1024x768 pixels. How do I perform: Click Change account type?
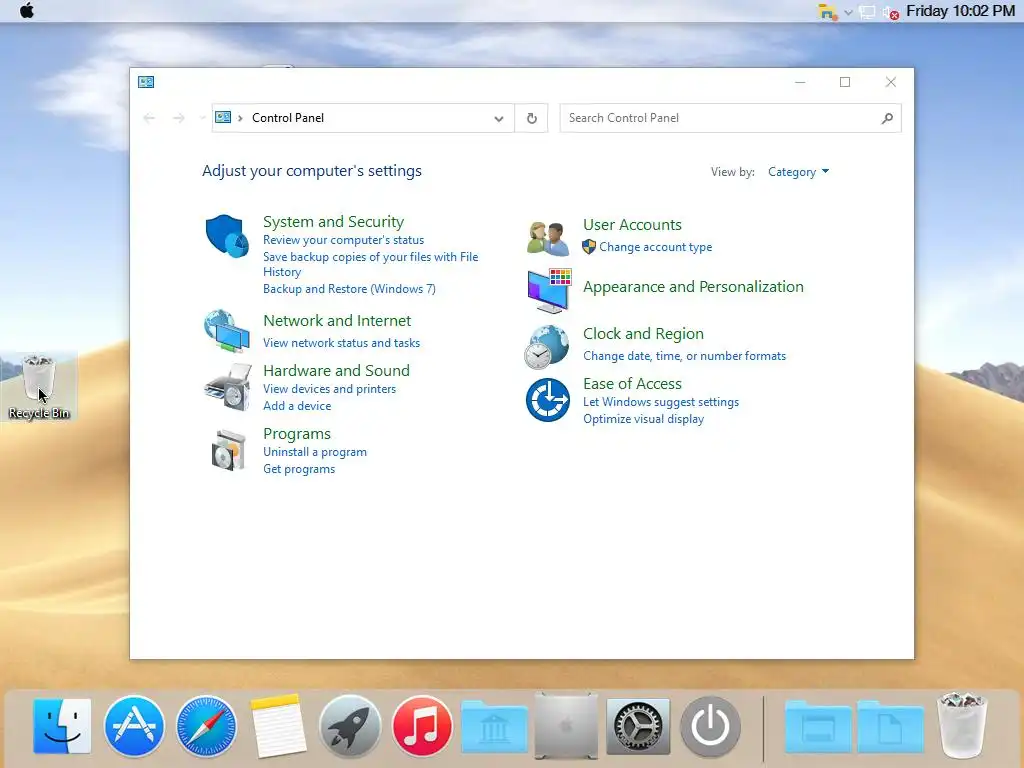656,248
